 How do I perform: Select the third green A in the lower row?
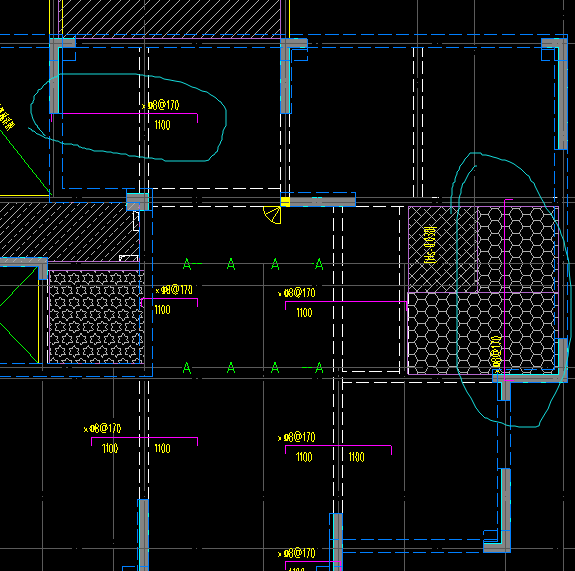point(275,368)
